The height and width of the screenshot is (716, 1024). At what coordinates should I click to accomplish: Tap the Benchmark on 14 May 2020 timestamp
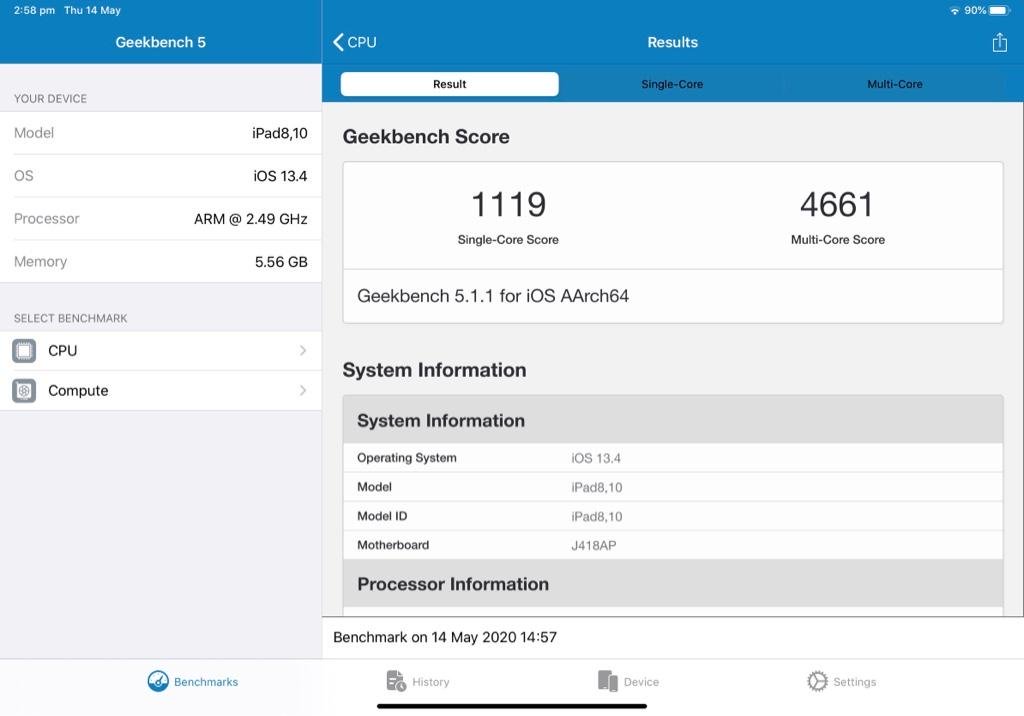[x=445, y=637]
